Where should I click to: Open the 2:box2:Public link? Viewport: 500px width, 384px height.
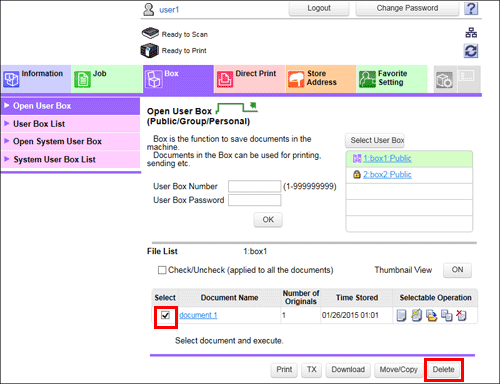pos(387,175)
